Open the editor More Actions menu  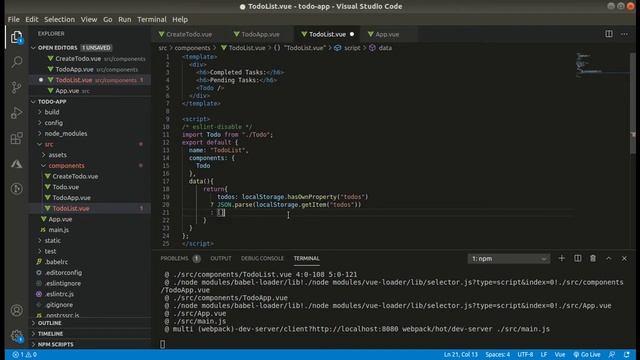pyautogui.click(x=624, y=34)
